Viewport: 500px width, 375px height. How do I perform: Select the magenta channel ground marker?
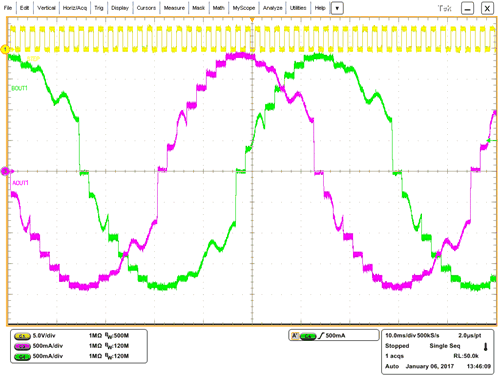pos(5,171)
